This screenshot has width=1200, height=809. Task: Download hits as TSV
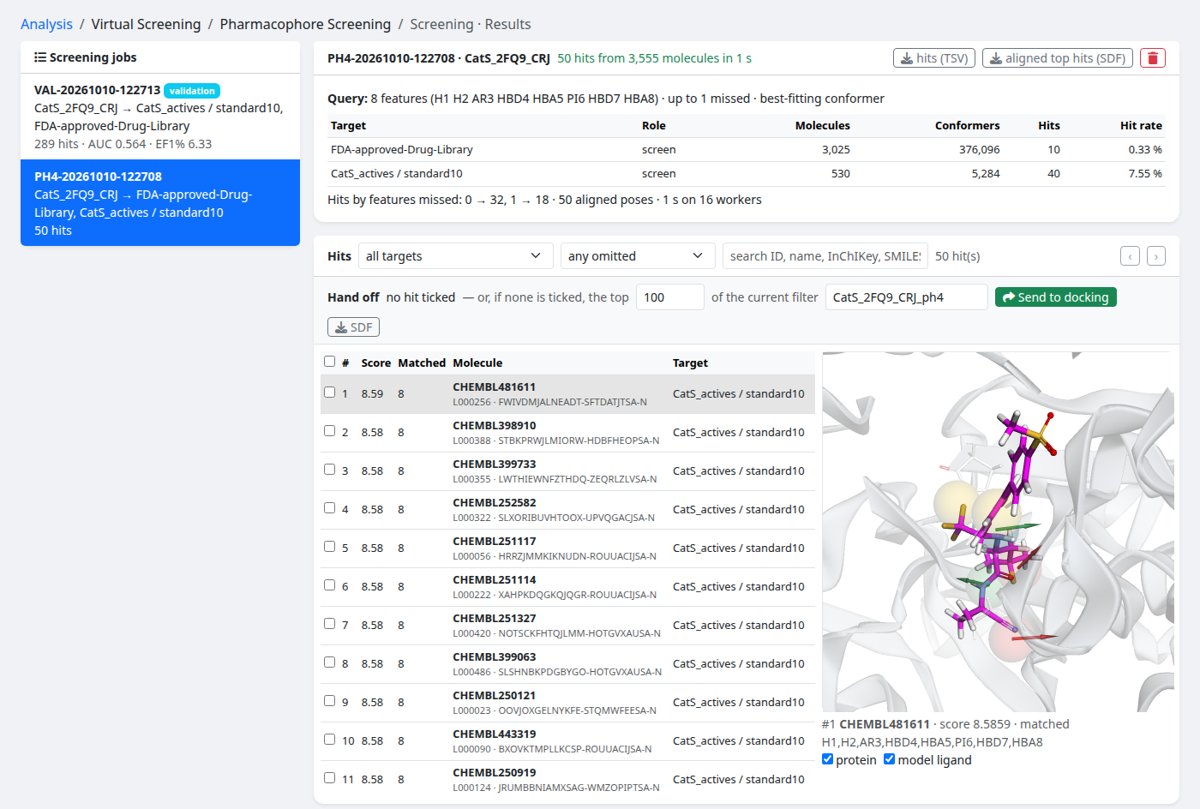934,58
